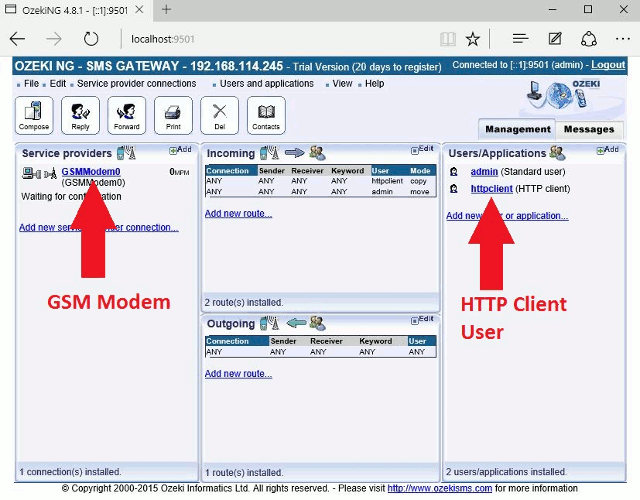Viewport: 640px width, 500px height.
Task: Open the admin user link
Action: pyautogui.click(x=484, y=172)
